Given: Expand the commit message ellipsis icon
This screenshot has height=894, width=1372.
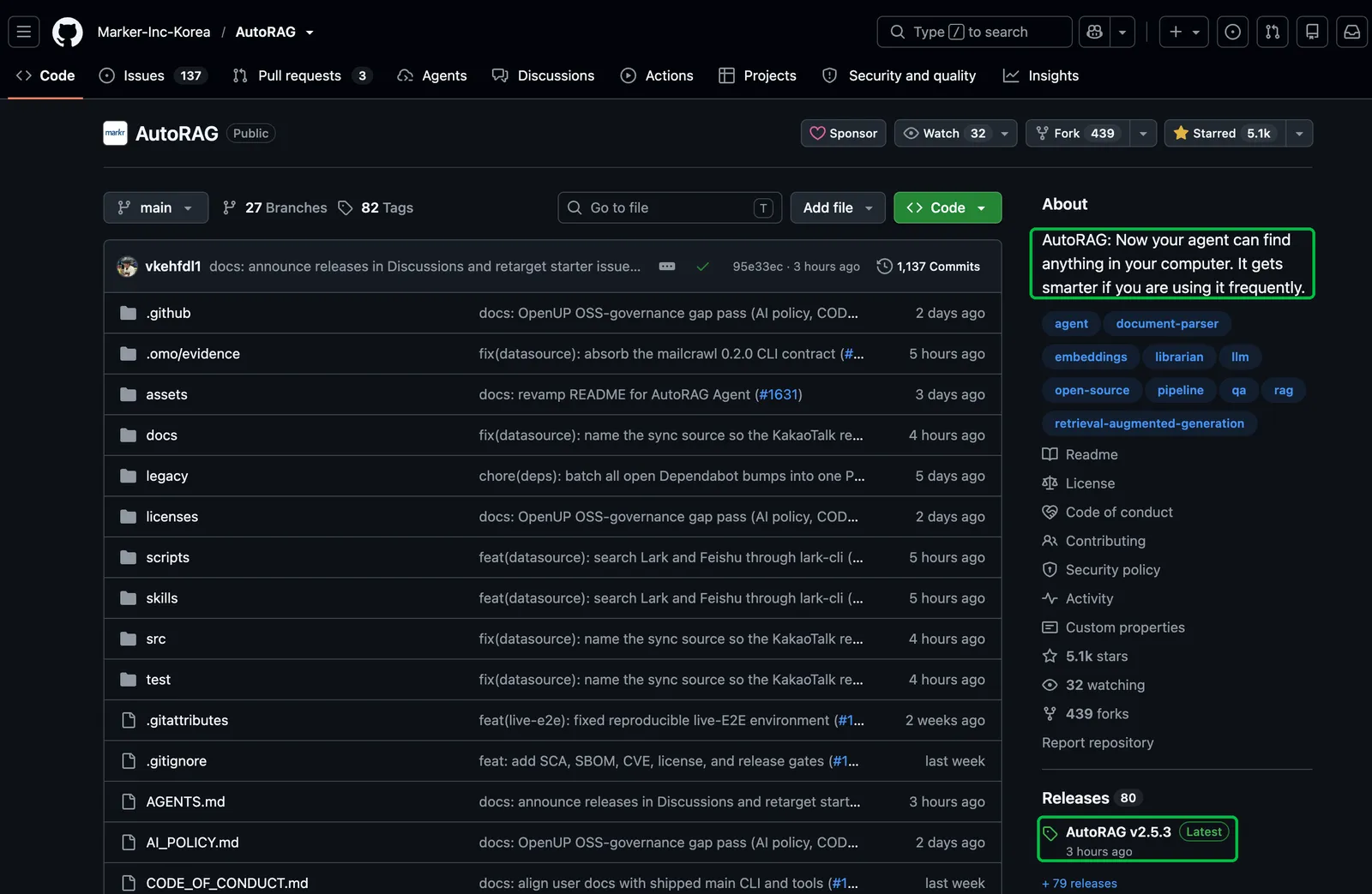Looking at the screenshot, I should pyautogui.click(x=666, y=267).
